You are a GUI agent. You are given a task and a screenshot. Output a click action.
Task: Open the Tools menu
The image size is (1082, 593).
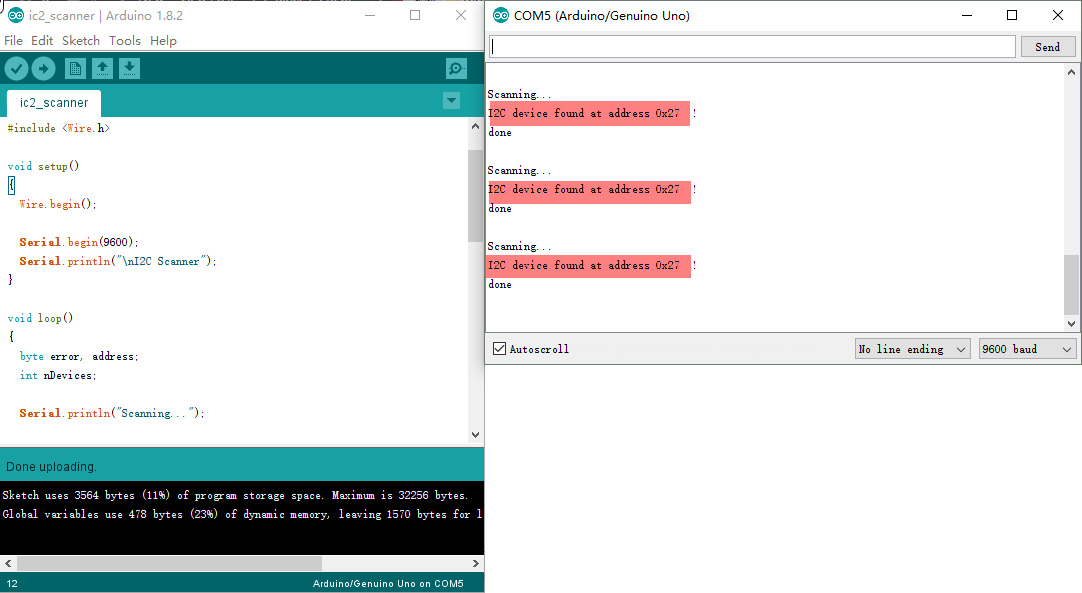point(125,41)
